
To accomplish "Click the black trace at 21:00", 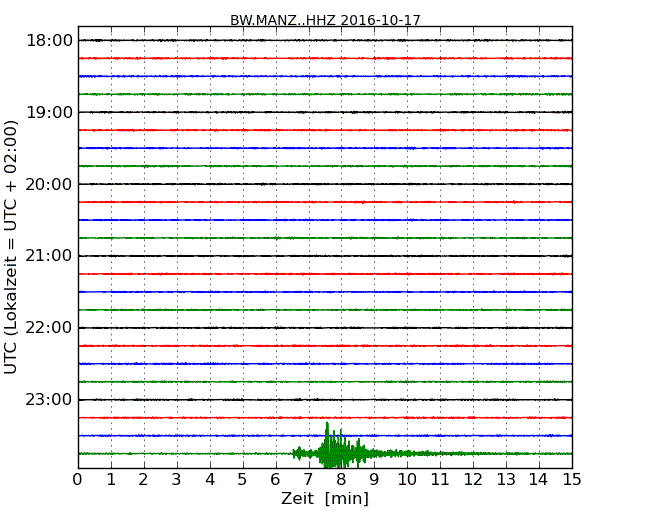I will tap(325, 256).
